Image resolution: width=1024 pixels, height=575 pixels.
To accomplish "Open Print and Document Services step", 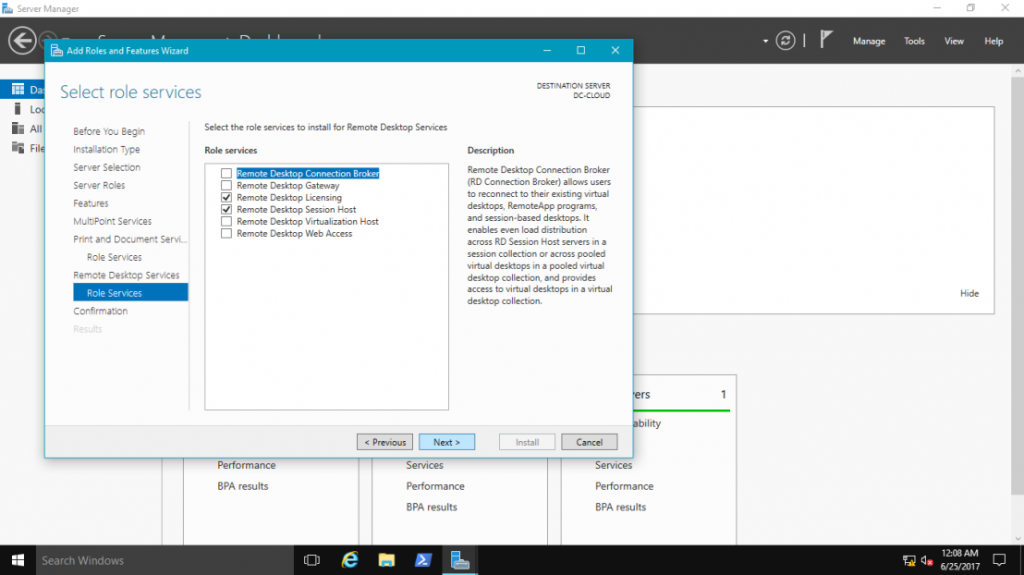I will tap(130, 239).
